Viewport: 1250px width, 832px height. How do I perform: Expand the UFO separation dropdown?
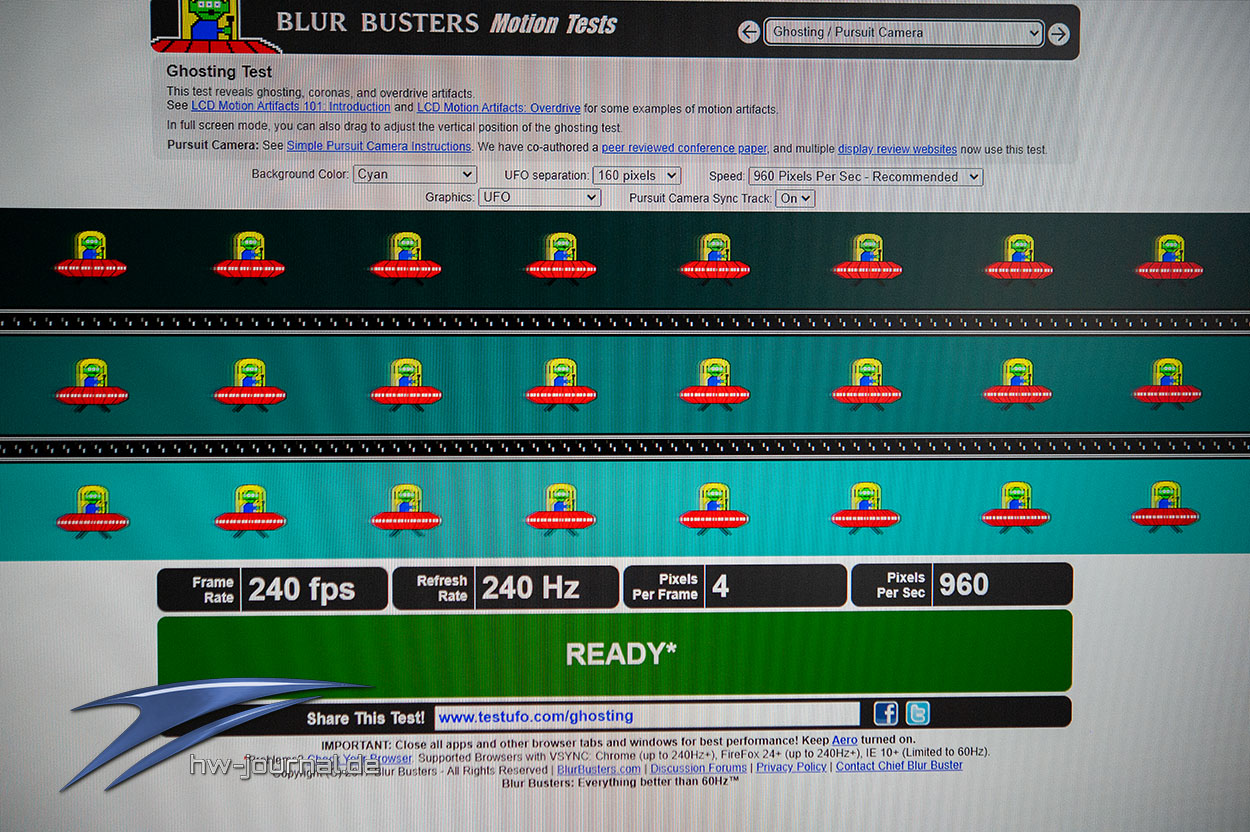pyautogui.click(x=637, y=176)
